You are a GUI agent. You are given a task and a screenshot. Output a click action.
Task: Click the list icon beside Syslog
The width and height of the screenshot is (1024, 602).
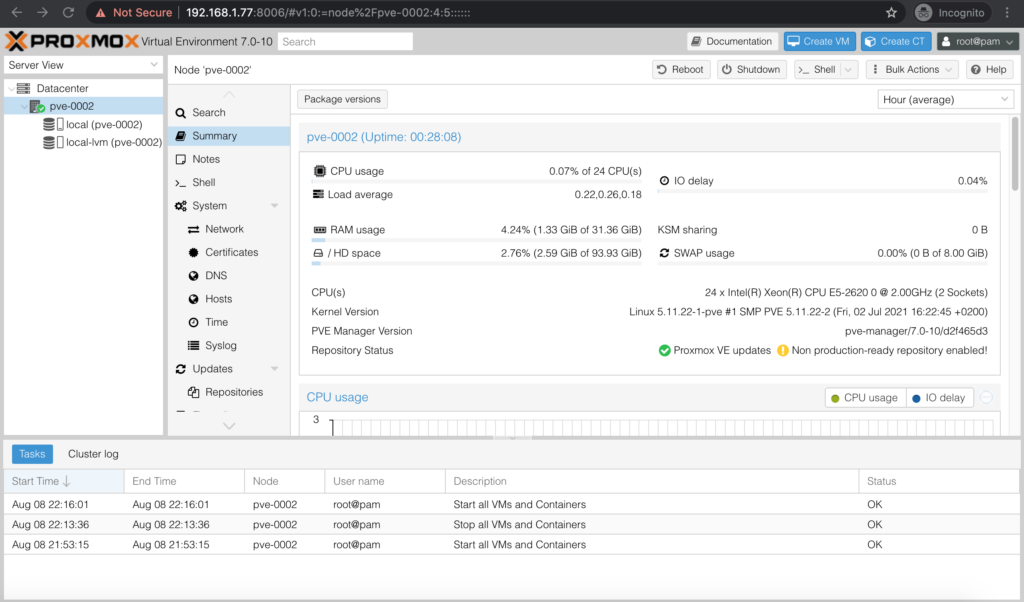click(193, 345)
